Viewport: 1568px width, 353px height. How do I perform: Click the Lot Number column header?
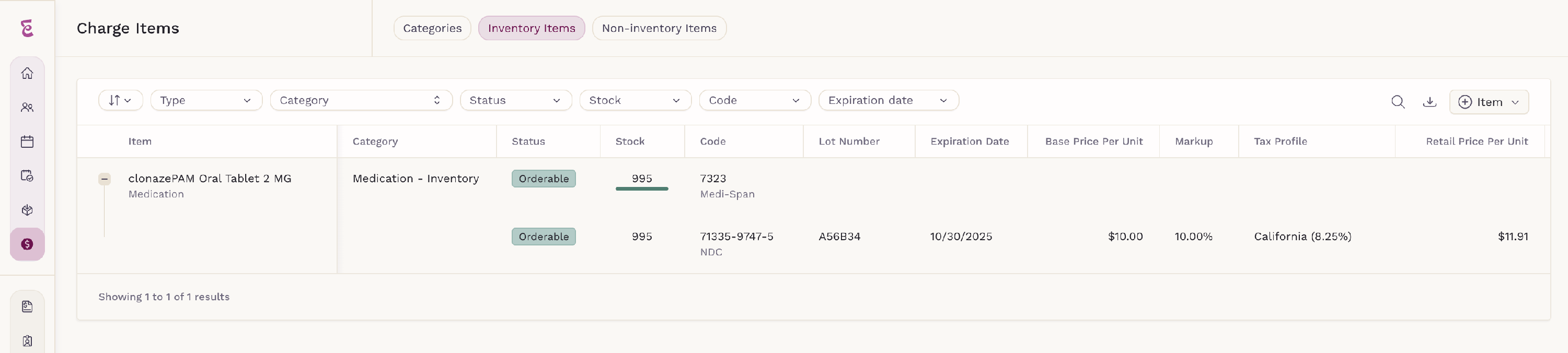coord(849,141)
